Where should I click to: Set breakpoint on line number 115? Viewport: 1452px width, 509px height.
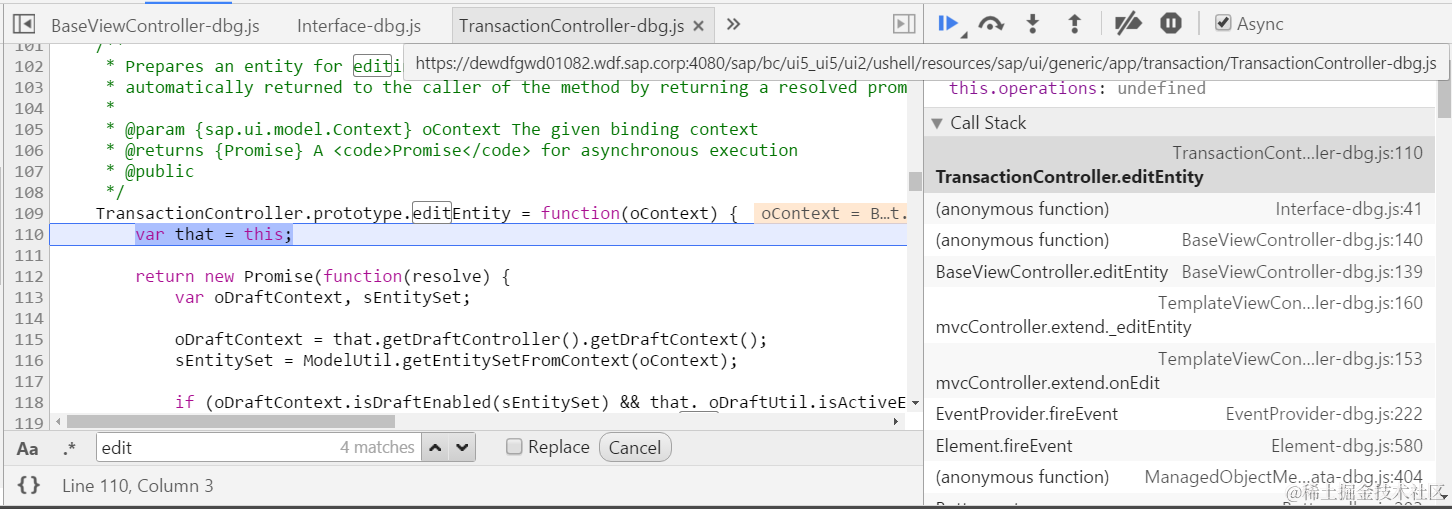(29, 339)
